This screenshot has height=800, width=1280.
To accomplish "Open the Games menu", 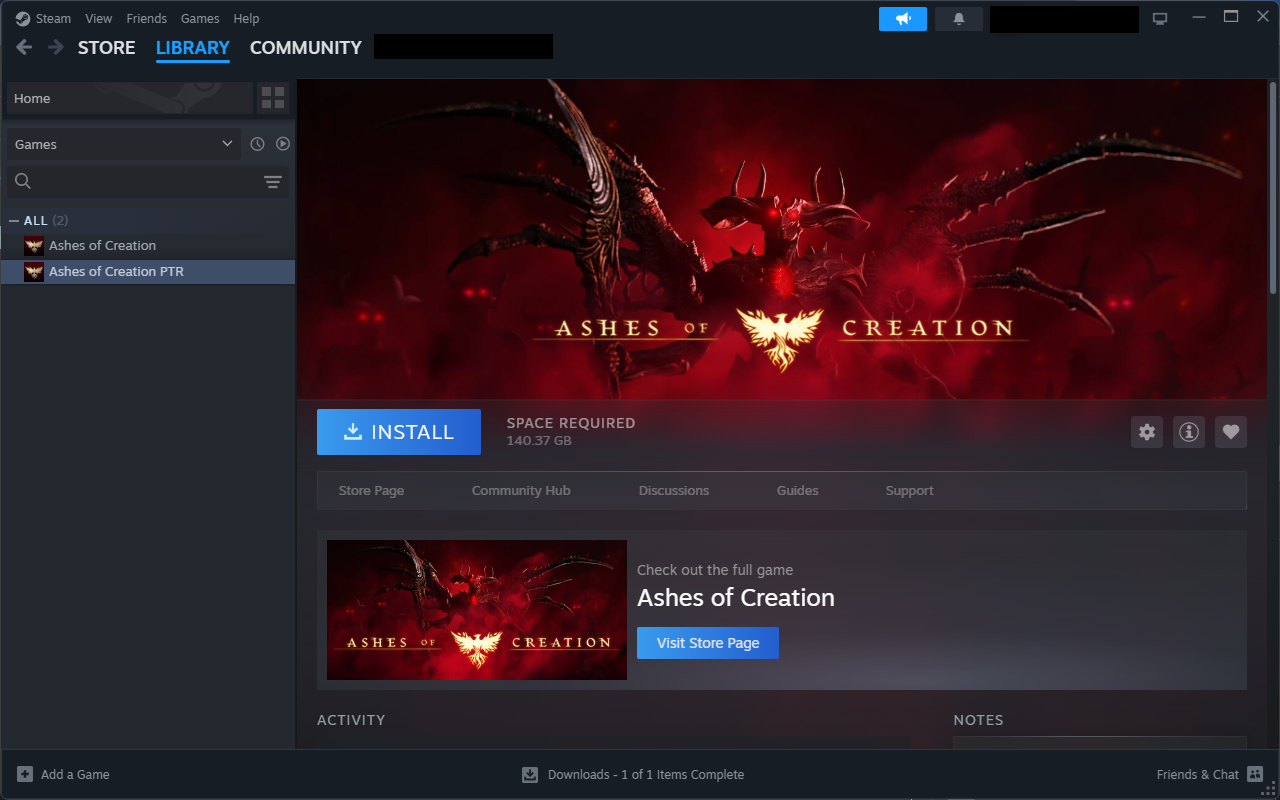I will click(x=200, y=19).
